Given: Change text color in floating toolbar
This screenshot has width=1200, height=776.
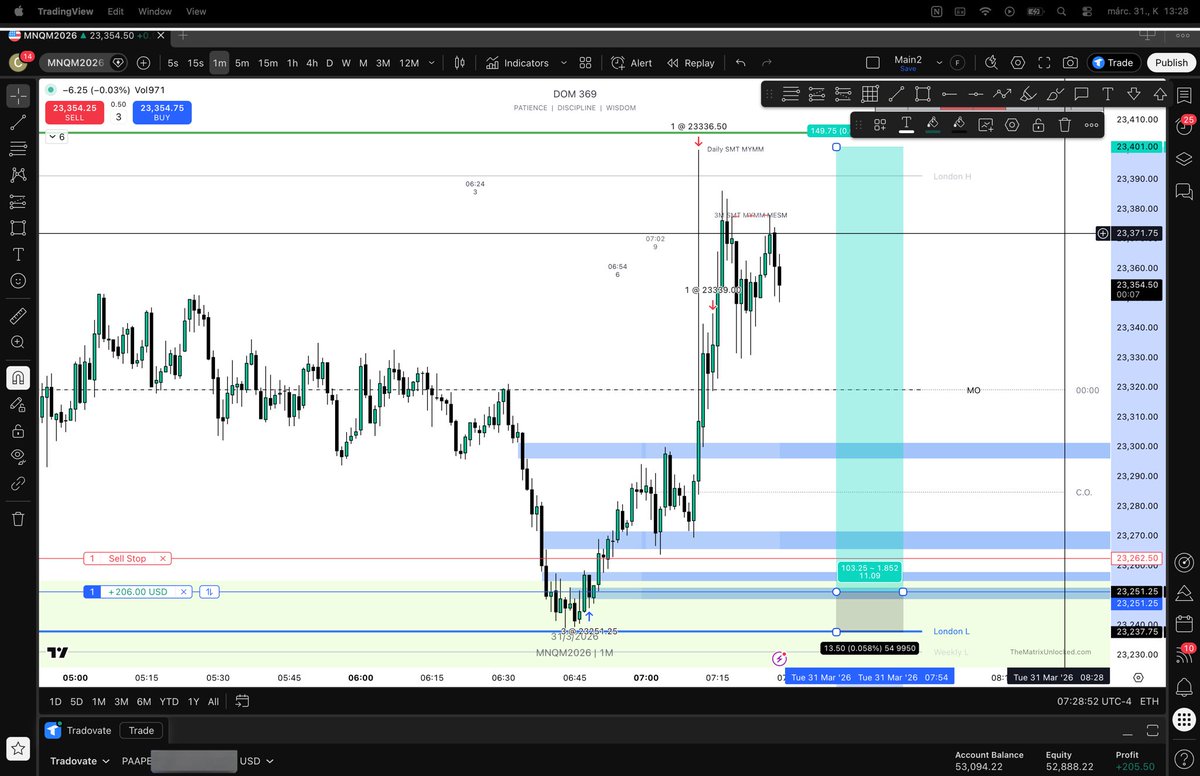Looking at the screenshot, I should coord(906,125).
